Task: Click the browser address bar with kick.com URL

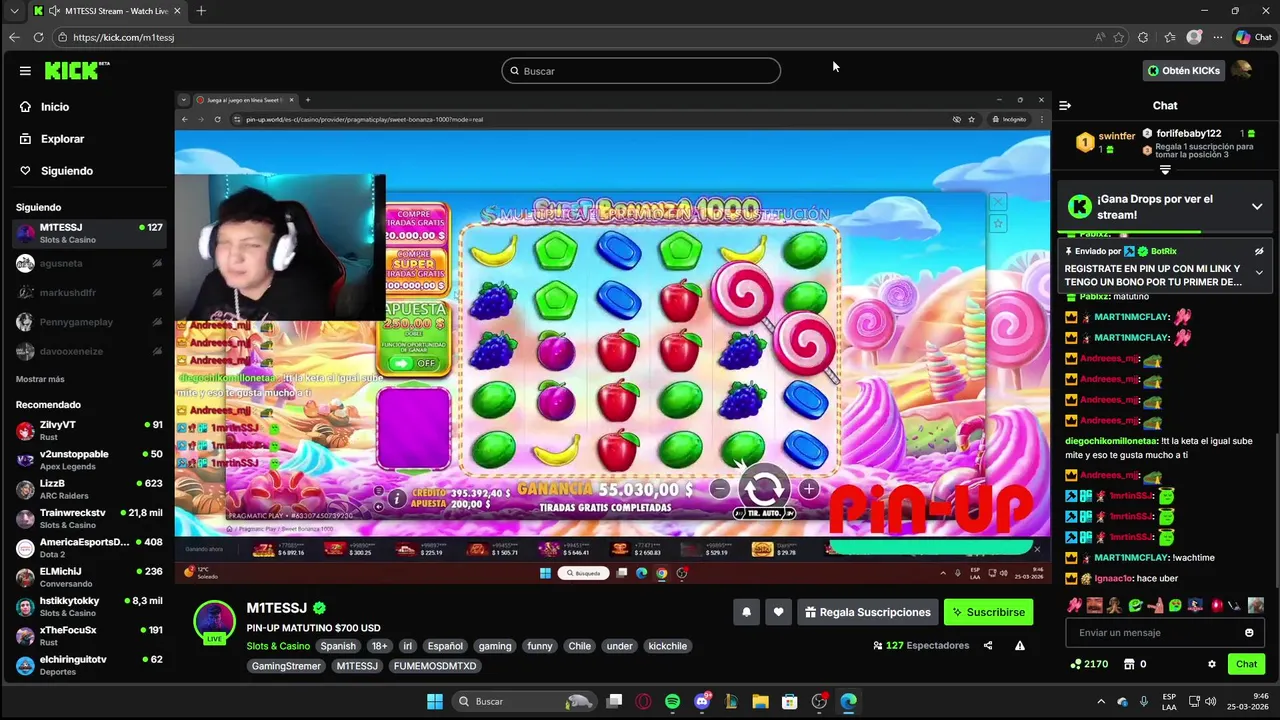Action: coord(570,37)
